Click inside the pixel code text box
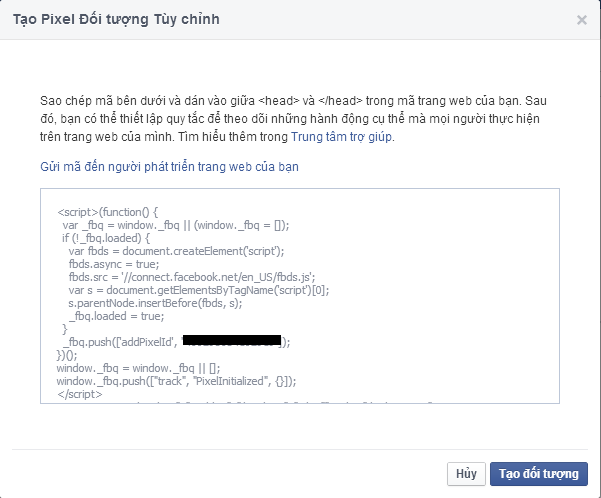The image size is (601, 498). coord(300,296)
